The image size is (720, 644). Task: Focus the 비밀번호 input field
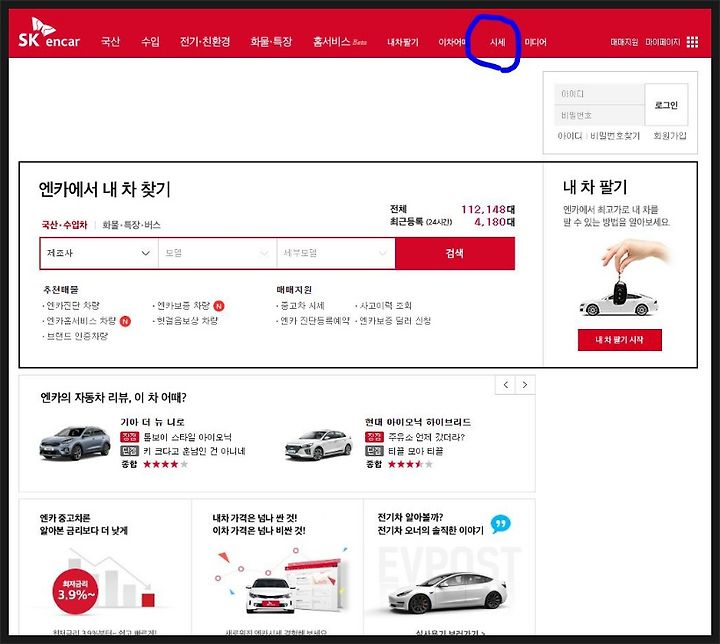(x=599, y=115)
